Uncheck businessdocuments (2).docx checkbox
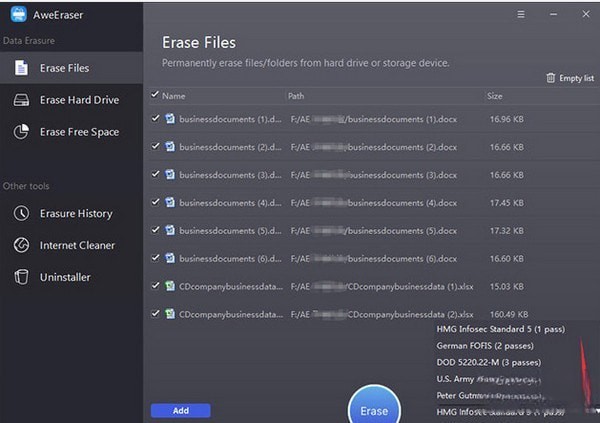 pos(155,146)
